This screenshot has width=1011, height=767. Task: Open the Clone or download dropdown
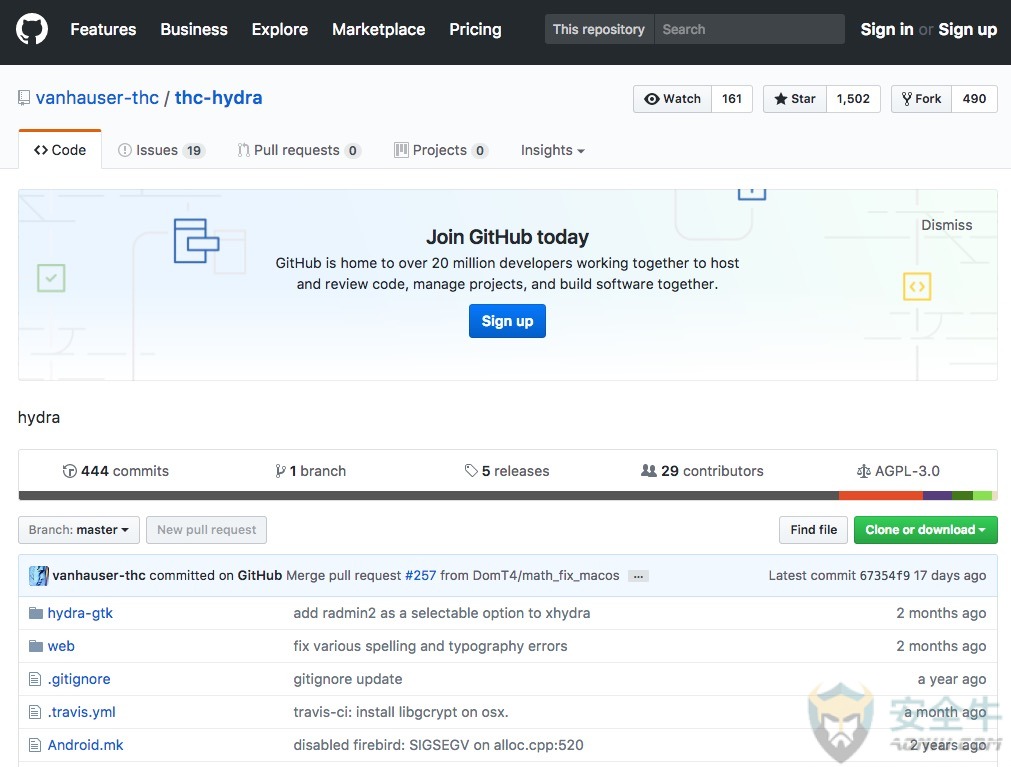925,530
